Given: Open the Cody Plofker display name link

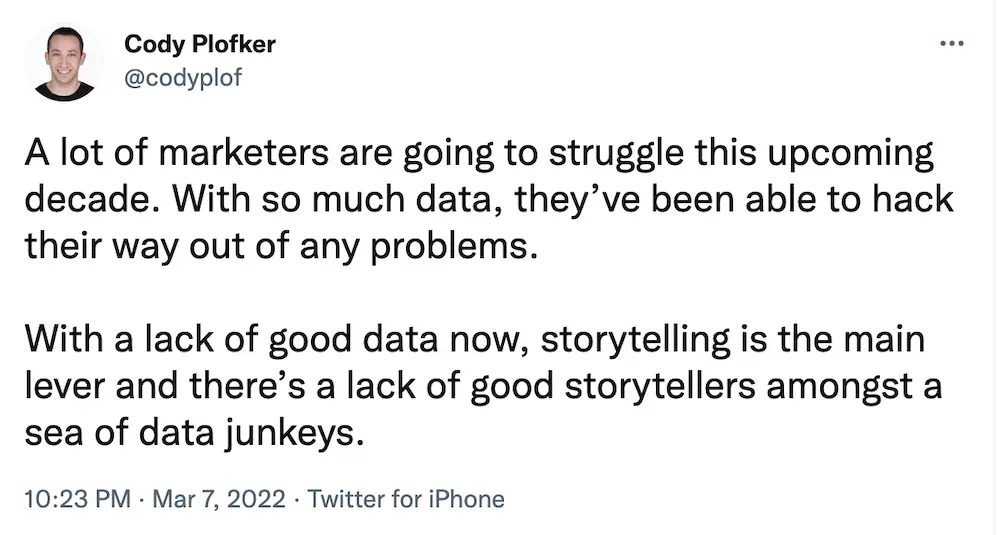Looking at the screenshot, I should tap(199, 44).
